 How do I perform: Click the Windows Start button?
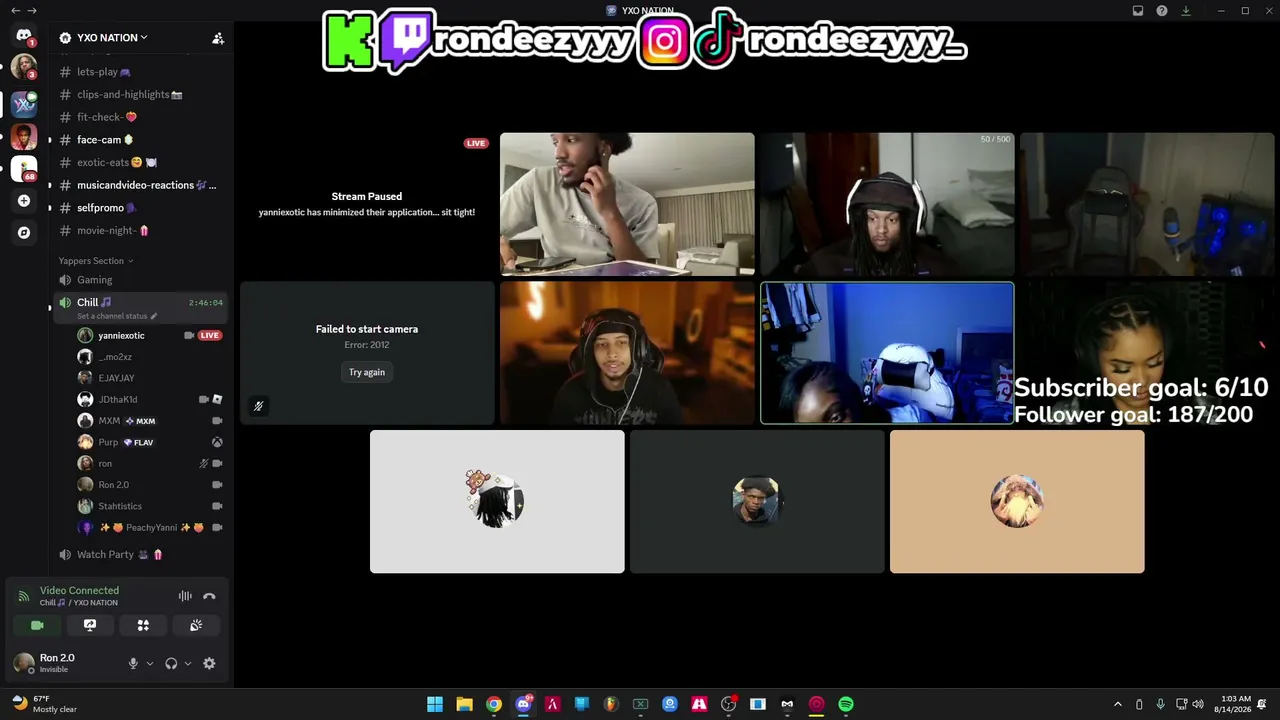[x=435, y=704]
